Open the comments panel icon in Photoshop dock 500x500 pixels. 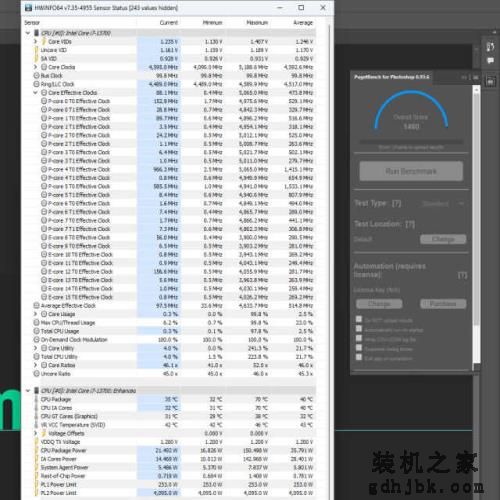[490, 61]
